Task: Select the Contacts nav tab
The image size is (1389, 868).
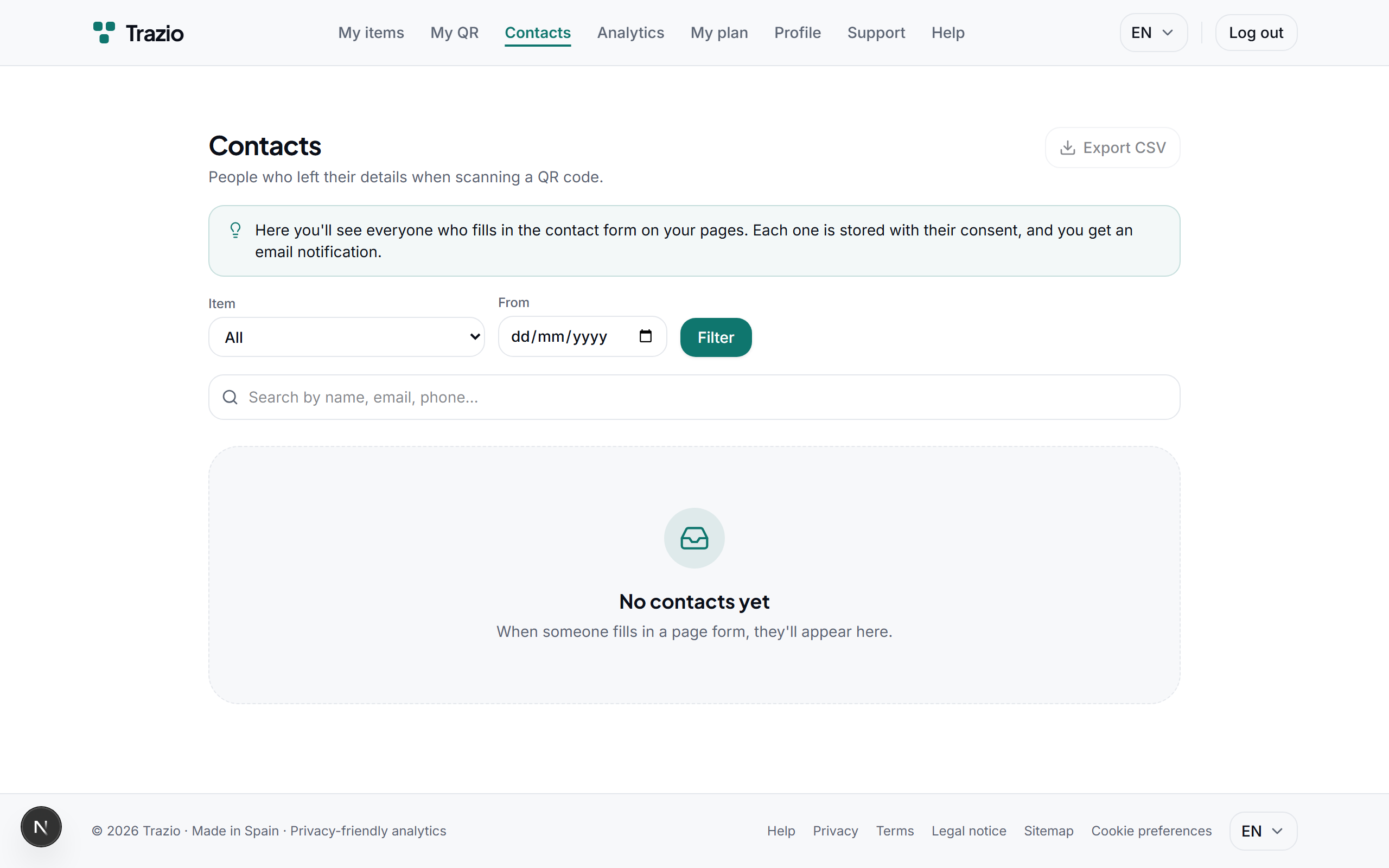Action: (537, 33)
